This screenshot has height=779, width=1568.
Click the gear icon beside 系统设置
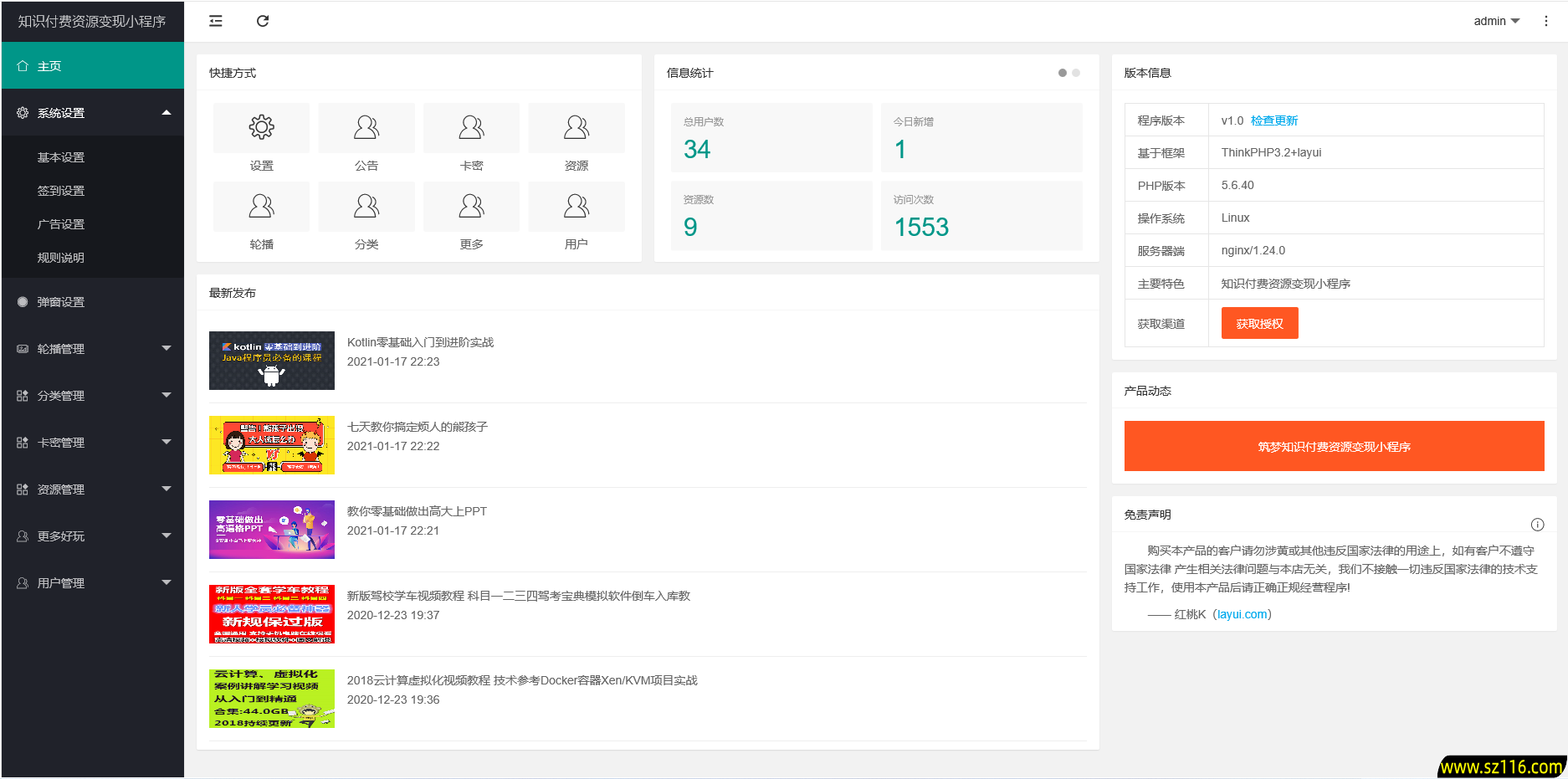[x=23, y=113]
